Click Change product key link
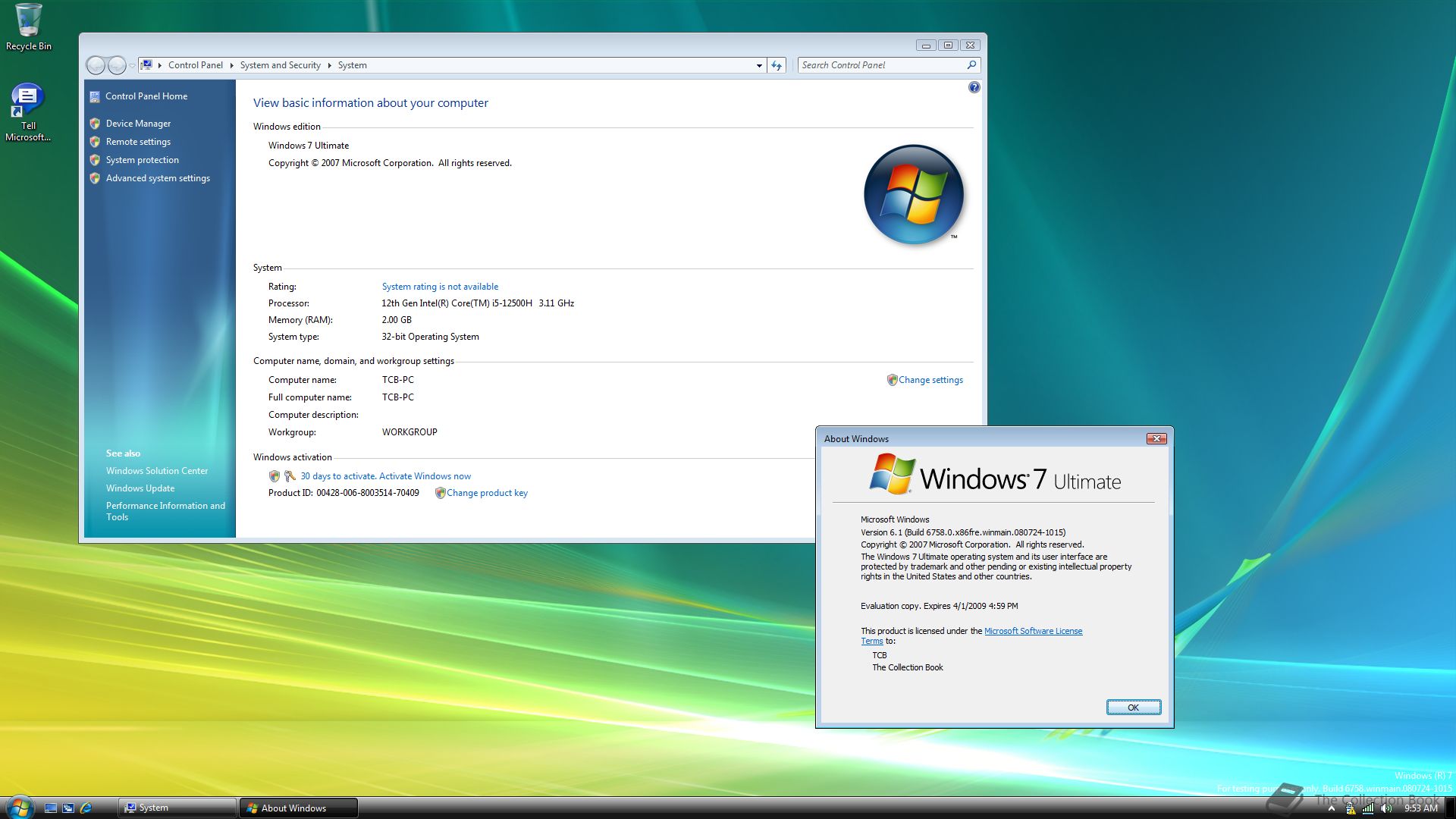The image size is (1456, 819). click(x=487, y=493)
